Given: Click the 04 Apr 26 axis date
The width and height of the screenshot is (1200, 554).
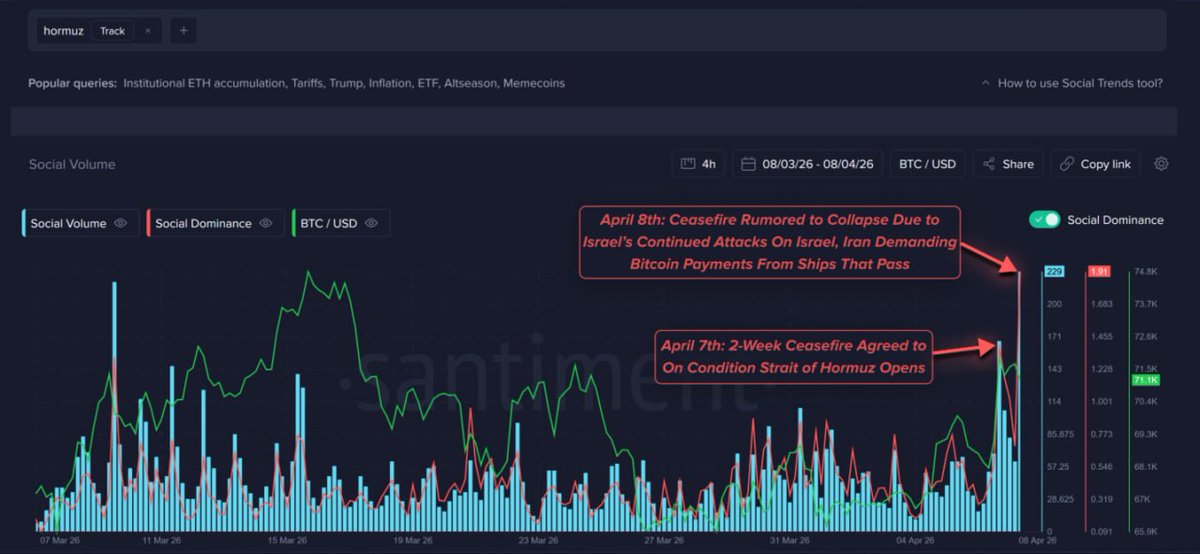Looking at the screenshot, I should pos(915,540).
